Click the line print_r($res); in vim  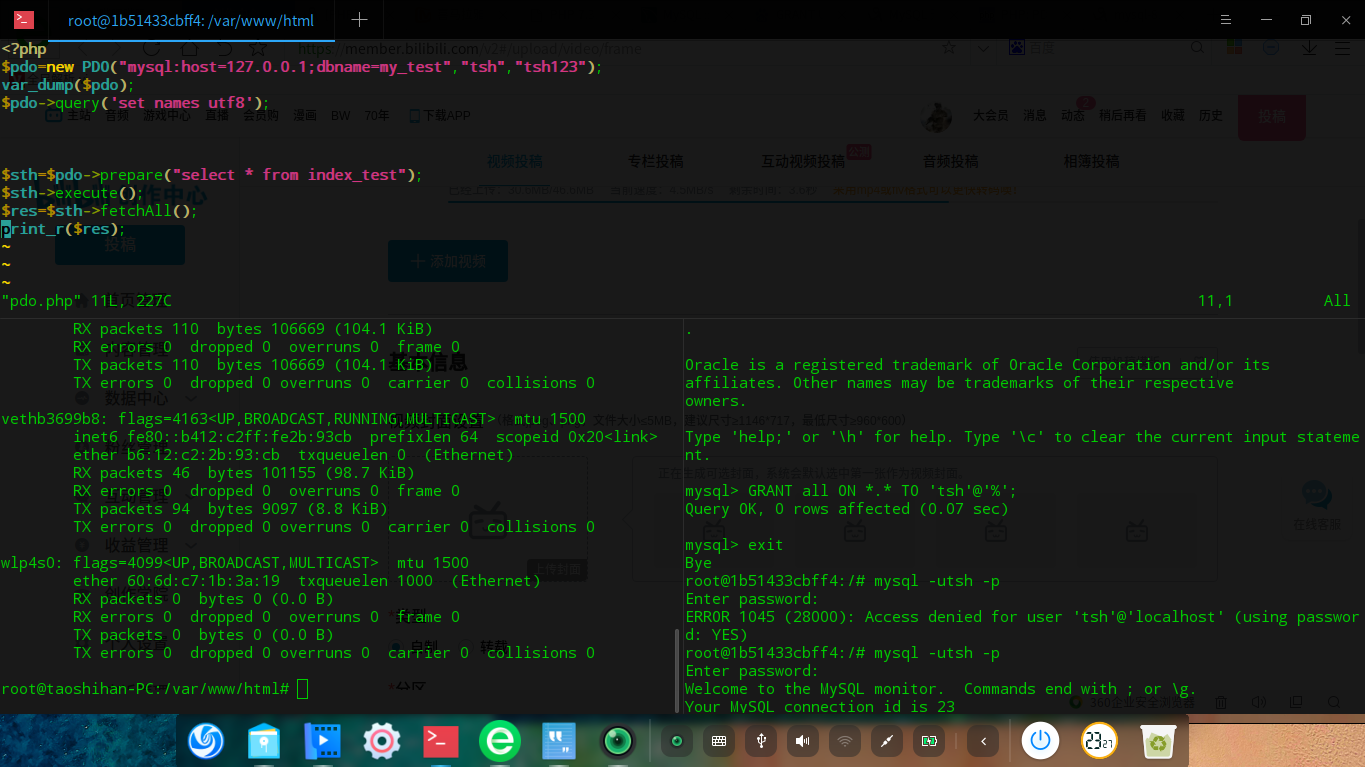tap(64, 229)
